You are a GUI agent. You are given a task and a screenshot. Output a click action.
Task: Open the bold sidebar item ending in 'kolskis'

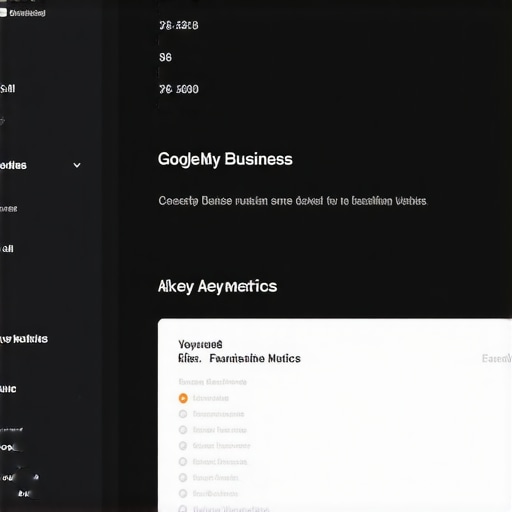click(24, 339)
